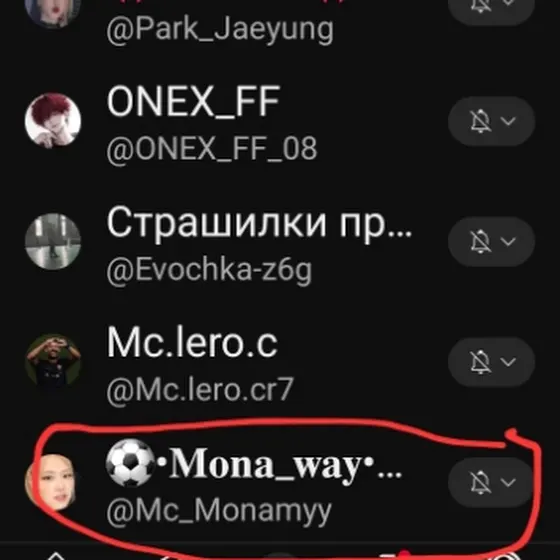
Task: Open the ONEX_FF channel name
Action: (193, 101)
